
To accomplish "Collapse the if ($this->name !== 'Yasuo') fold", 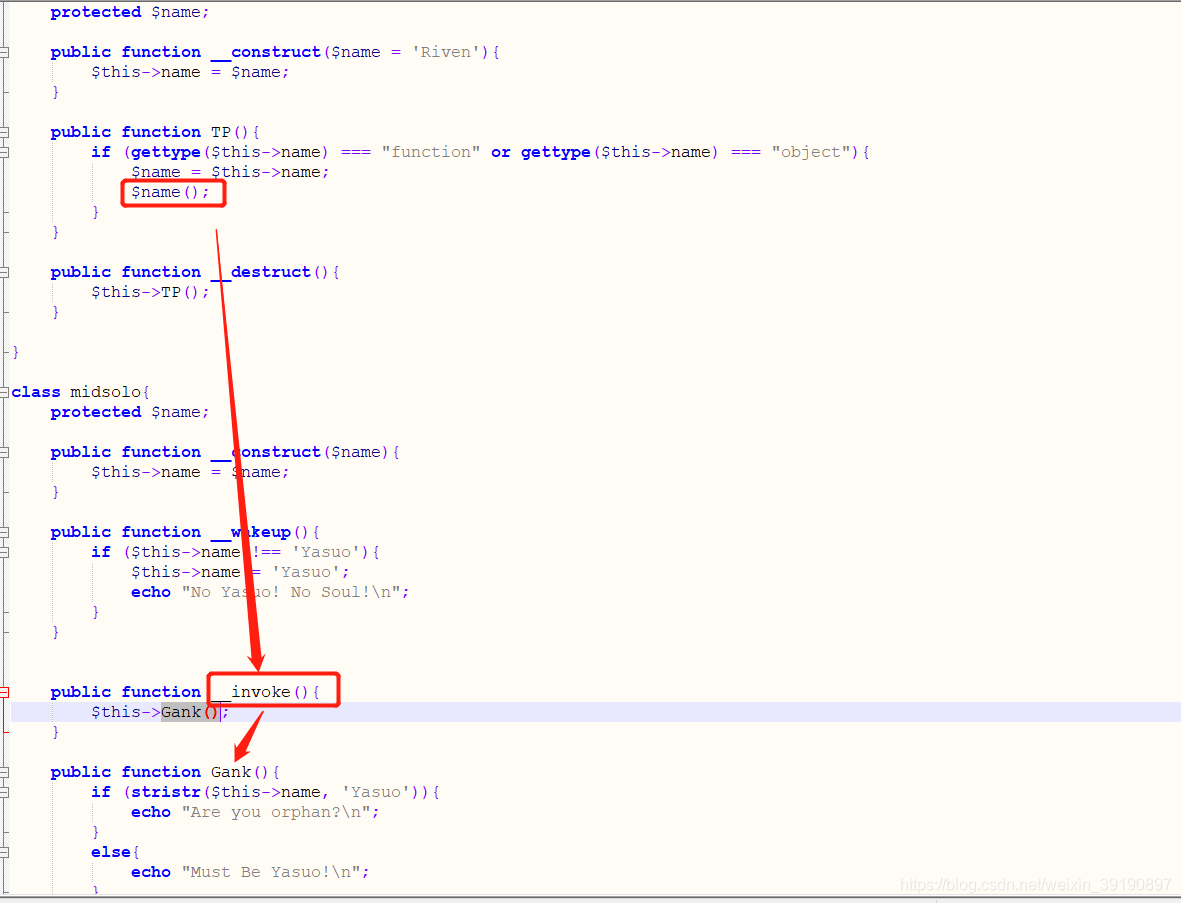I will pos(4,552).
